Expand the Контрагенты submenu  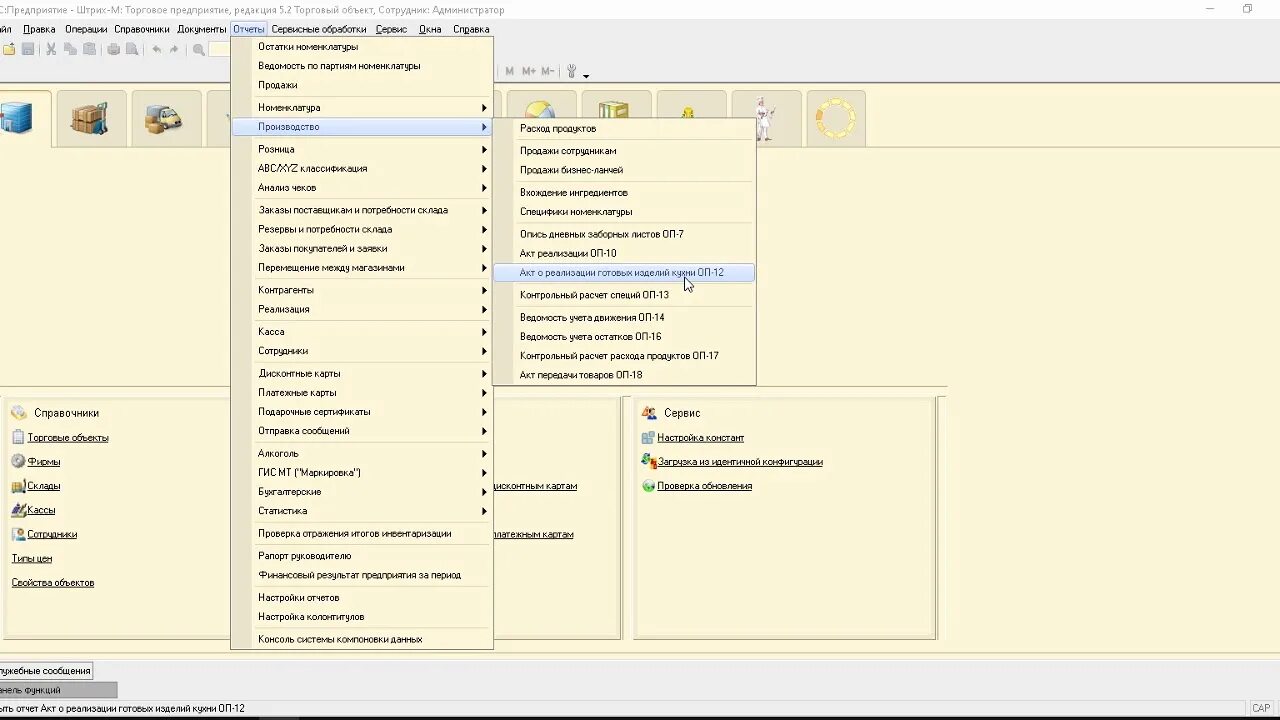click(362, 290)
